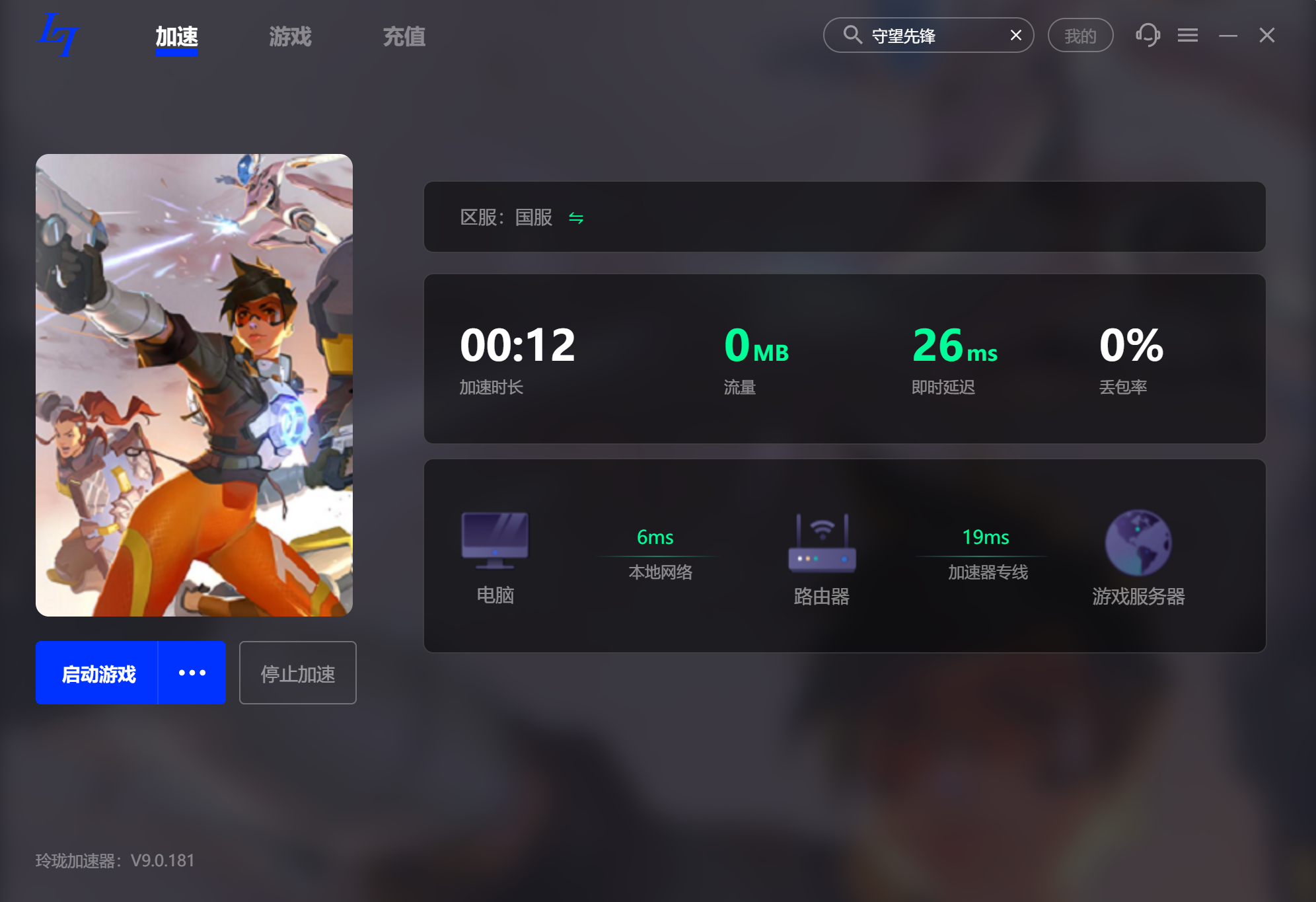The image size is (1316, 902).
Task: Click the Overwatch game cover artwork
Action: [194, 385]
